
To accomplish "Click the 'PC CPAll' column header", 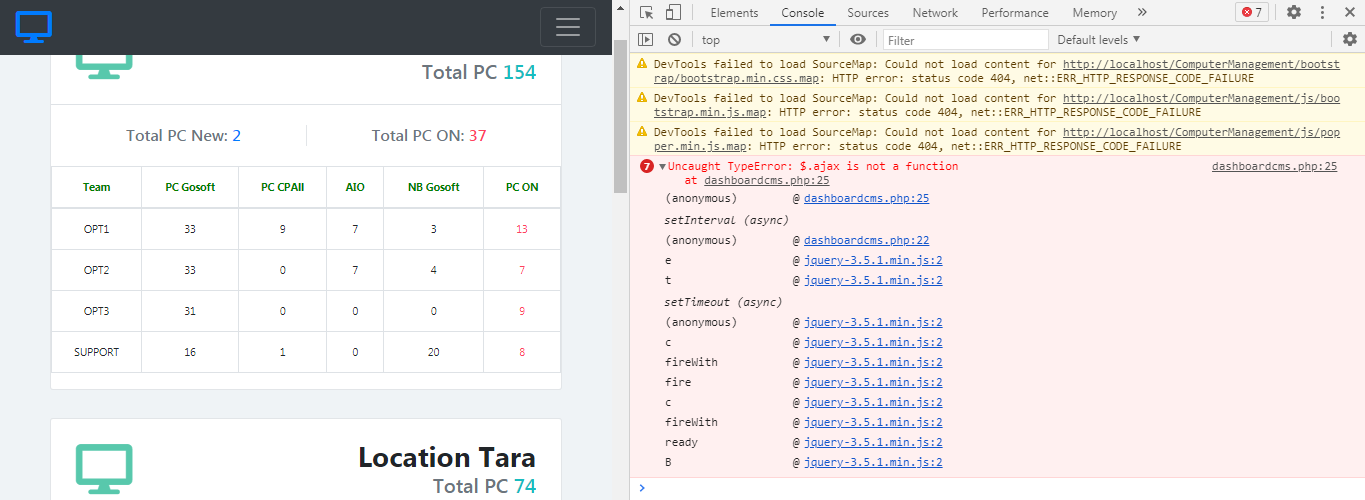I will [282, 187].
